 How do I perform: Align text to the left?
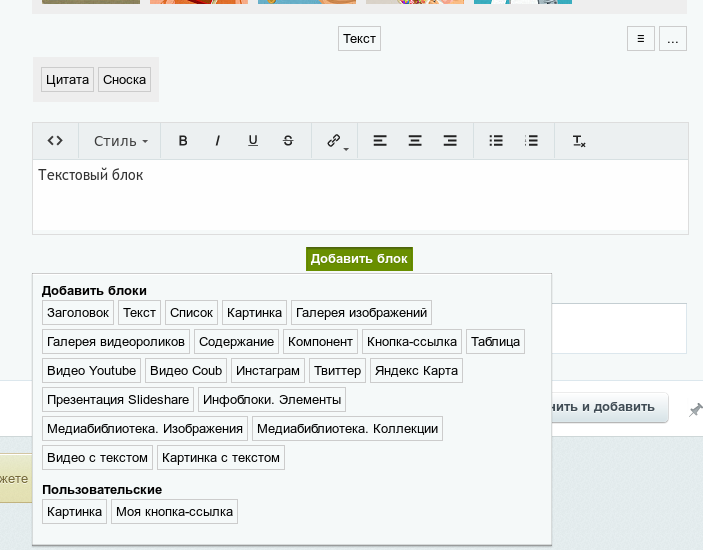coord(380,141)
